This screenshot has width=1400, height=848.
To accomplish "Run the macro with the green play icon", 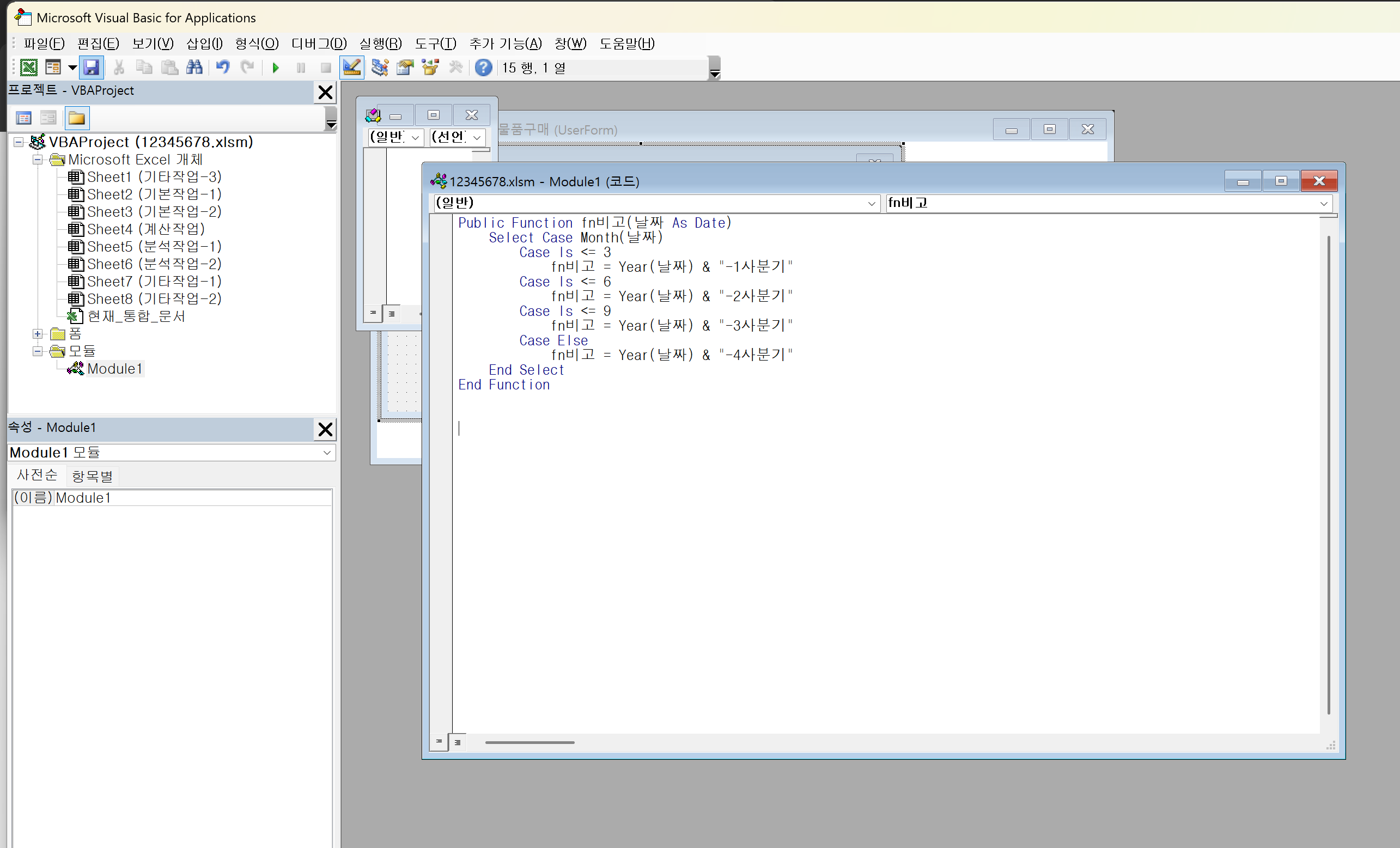I will [x=276, y=68].
